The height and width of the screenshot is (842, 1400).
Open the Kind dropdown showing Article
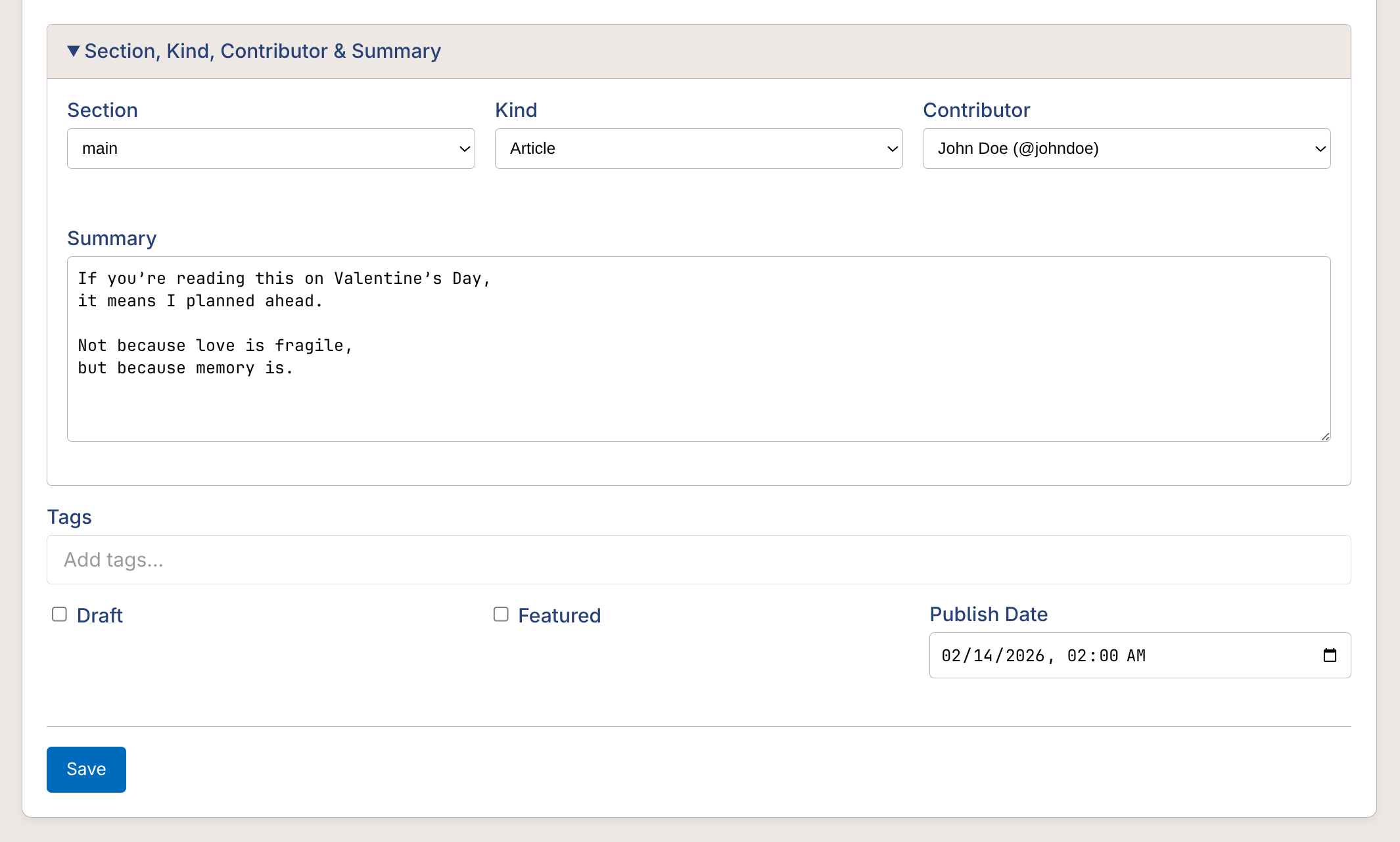click(x=698, y=149)
